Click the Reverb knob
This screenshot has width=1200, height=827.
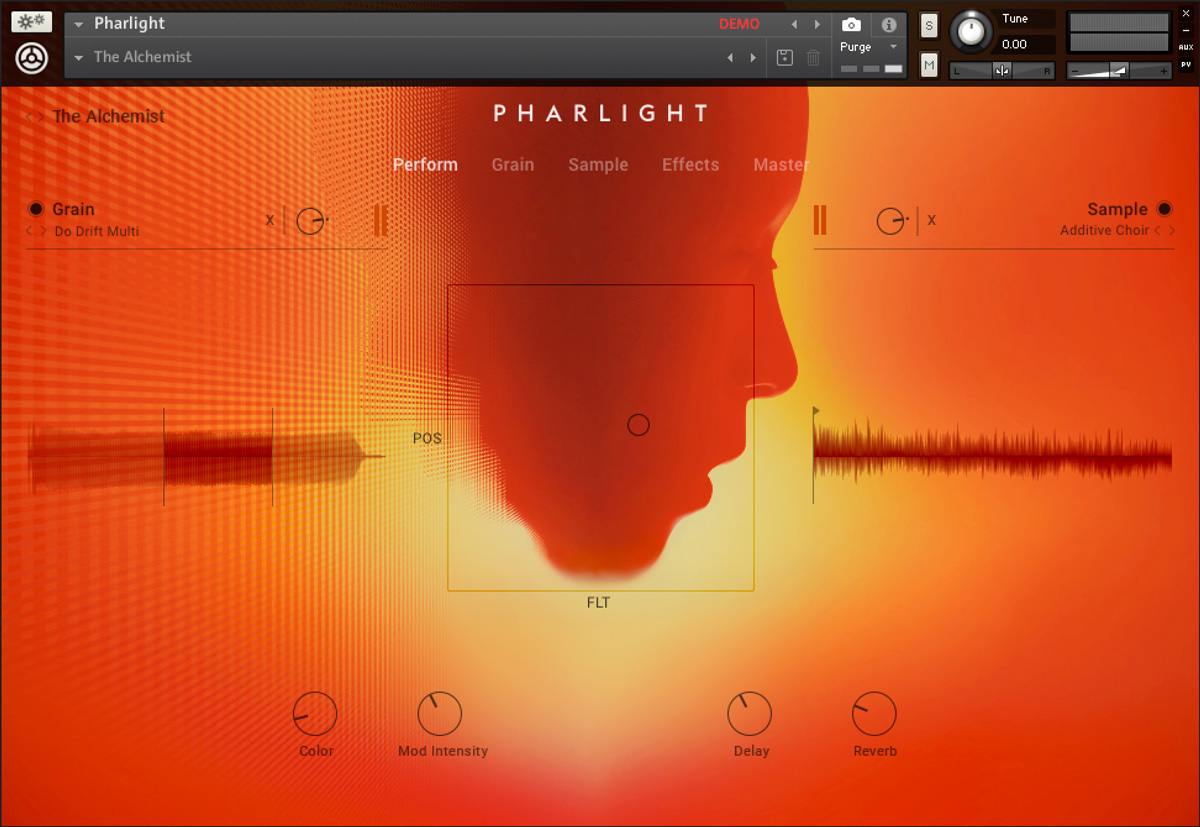pos(874,714)
